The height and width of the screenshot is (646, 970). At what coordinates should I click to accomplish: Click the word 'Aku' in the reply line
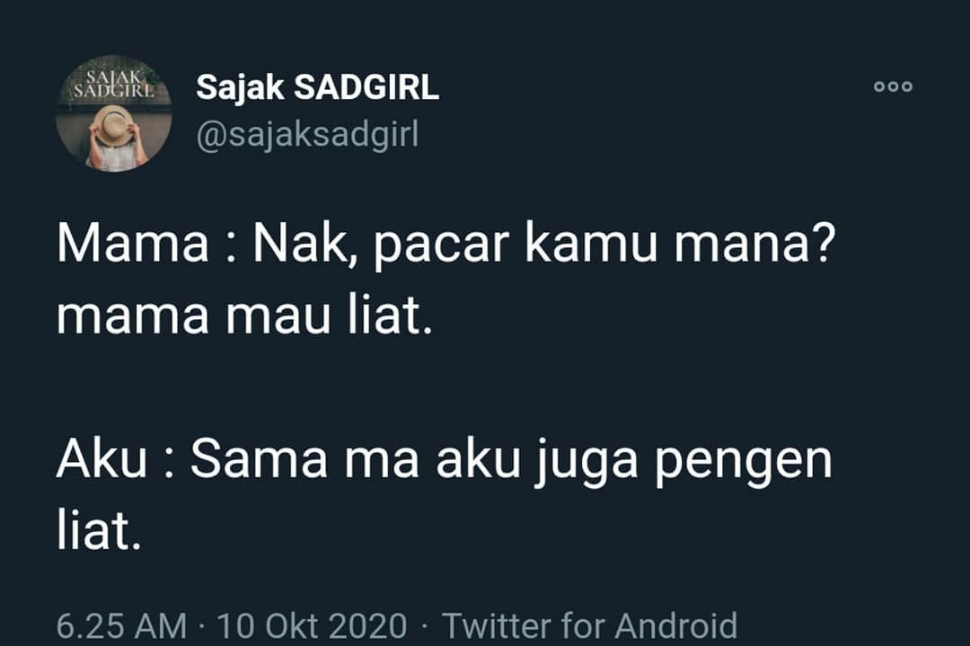102,460
